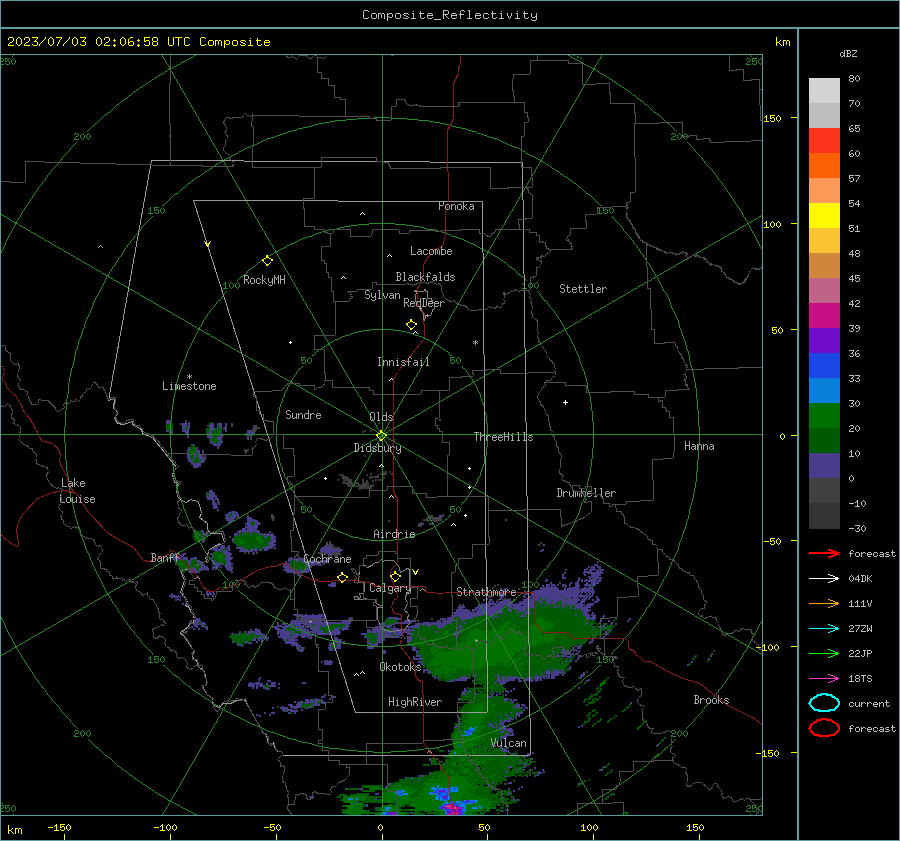This screenshot has height=841, width=900.
Task: Click the magenta 18TS arrow icon
Action: (x=824, y=679)
